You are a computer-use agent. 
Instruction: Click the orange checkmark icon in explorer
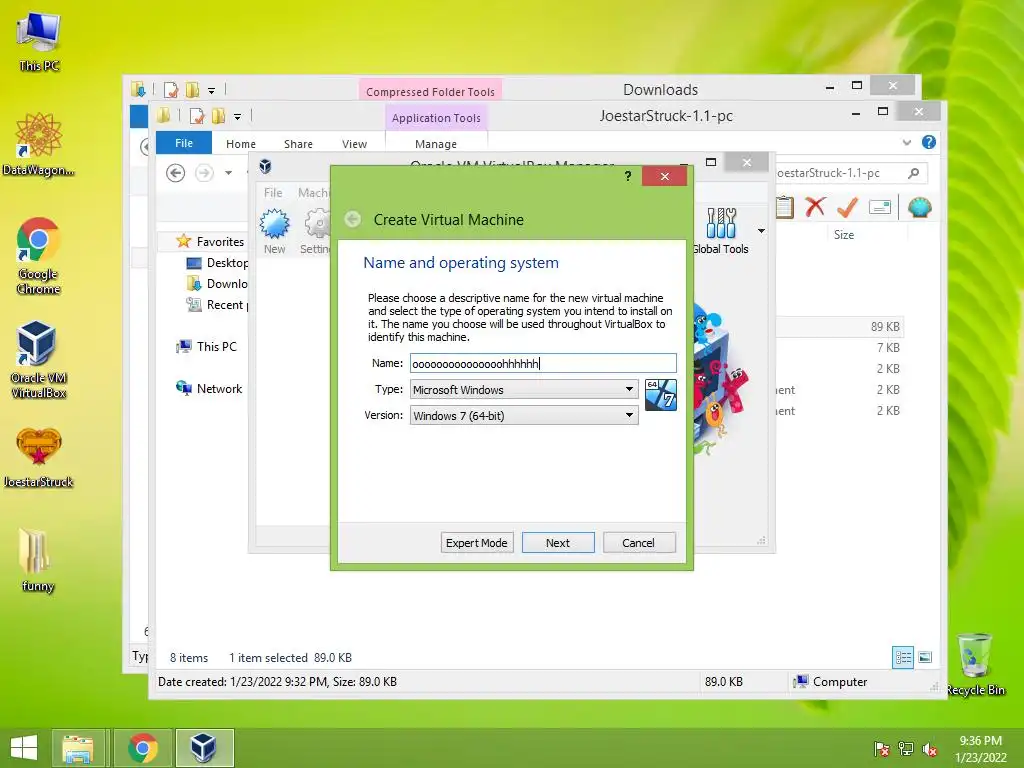tap(848, 208)
